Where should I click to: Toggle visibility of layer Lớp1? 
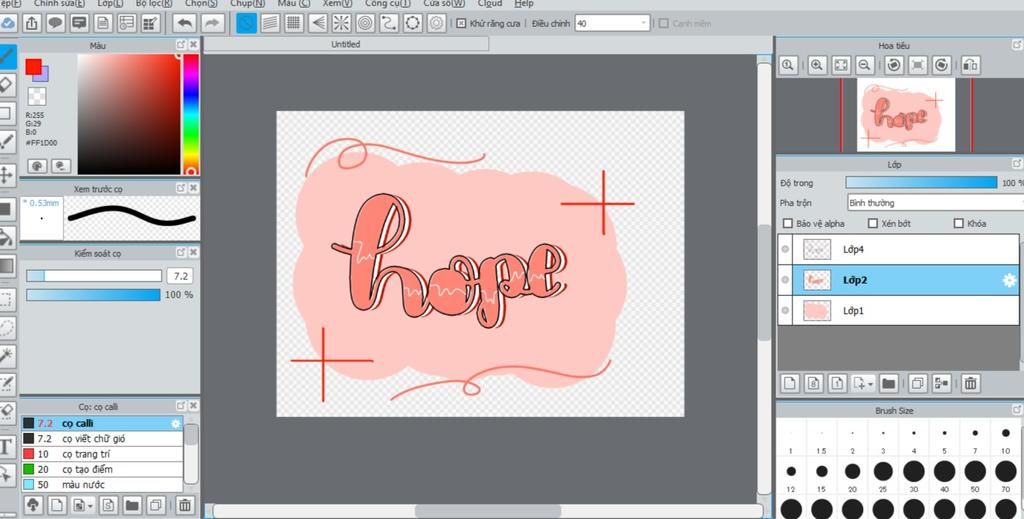pyautogui.click(x=785, y=310)
